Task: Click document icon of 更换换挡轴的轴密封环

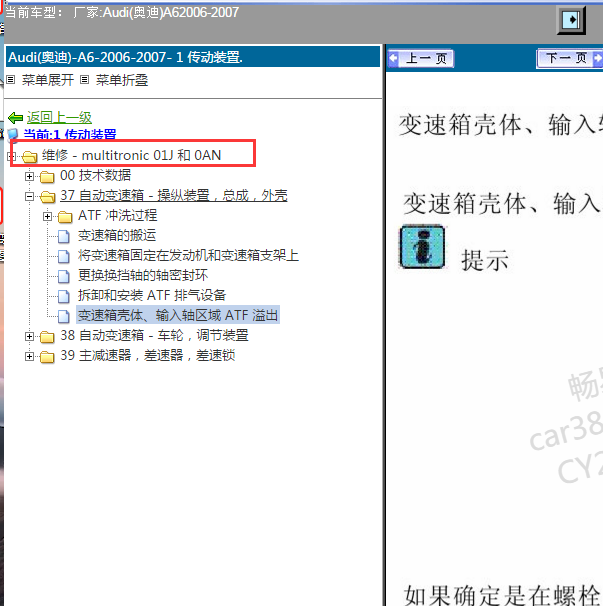Action: point(64,276)
